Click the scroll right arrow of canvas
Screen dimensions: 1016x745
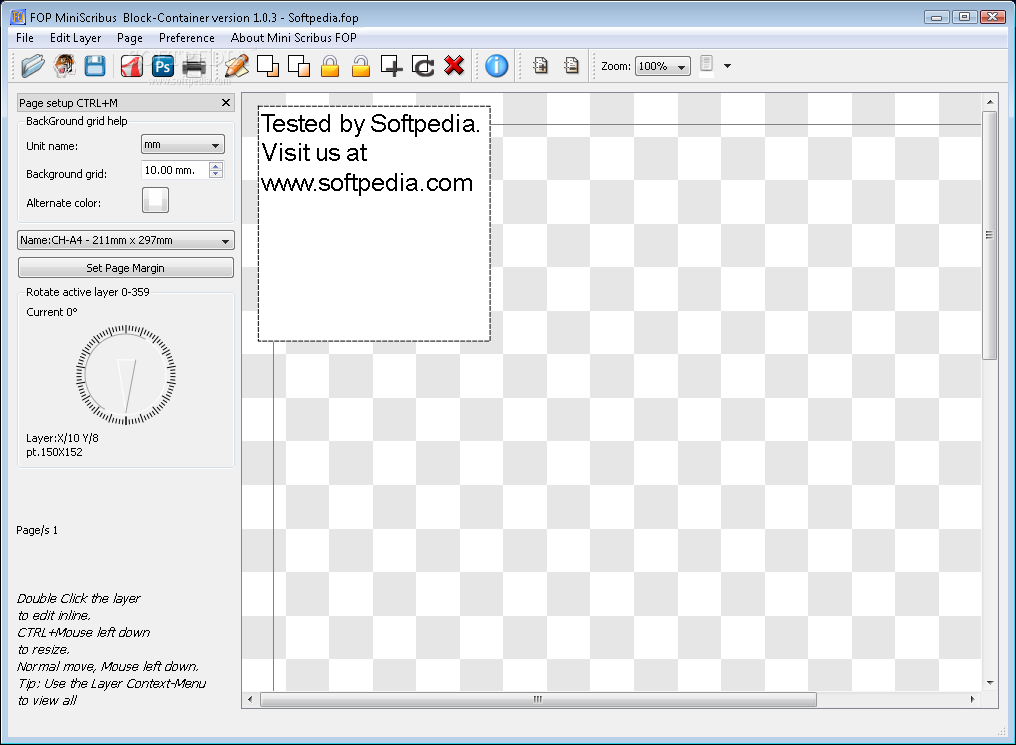[972, 700]
